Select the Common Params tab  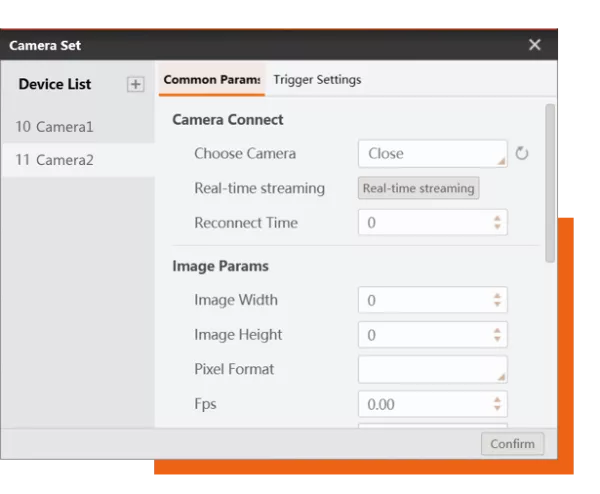click(211, 80)
